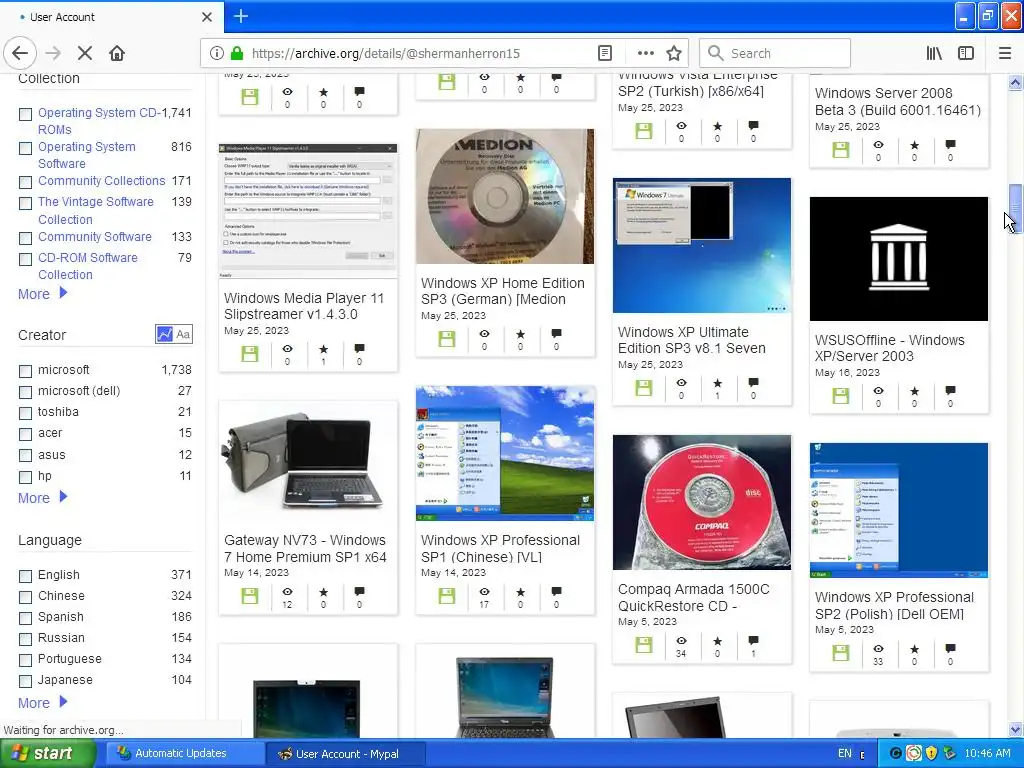Open the Library icon in toolbar
1024x768 pixels.
coord(934,53)
